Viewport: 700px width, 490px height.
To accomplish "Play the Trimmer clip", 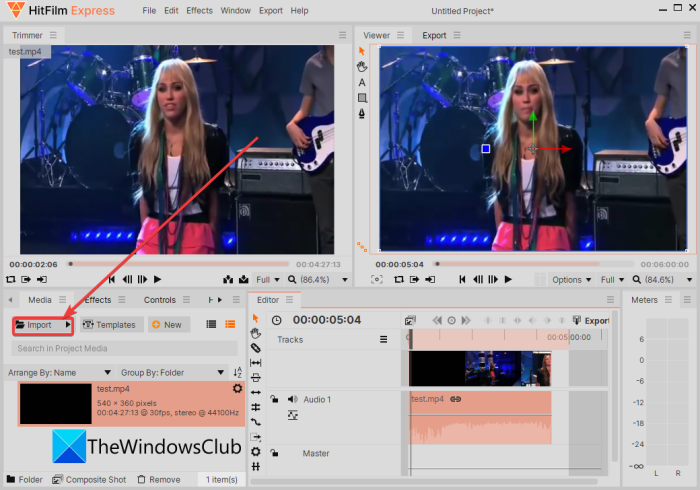I will 157,279.
